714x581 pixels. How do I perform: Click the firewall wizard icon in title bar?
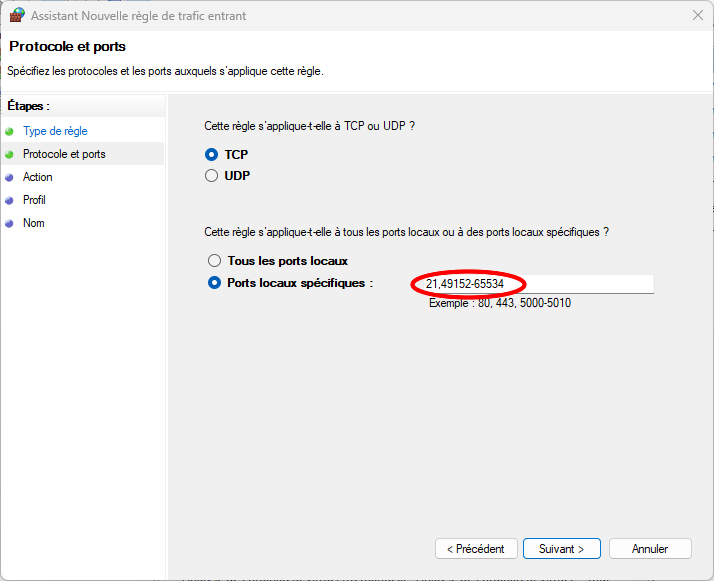16,16
